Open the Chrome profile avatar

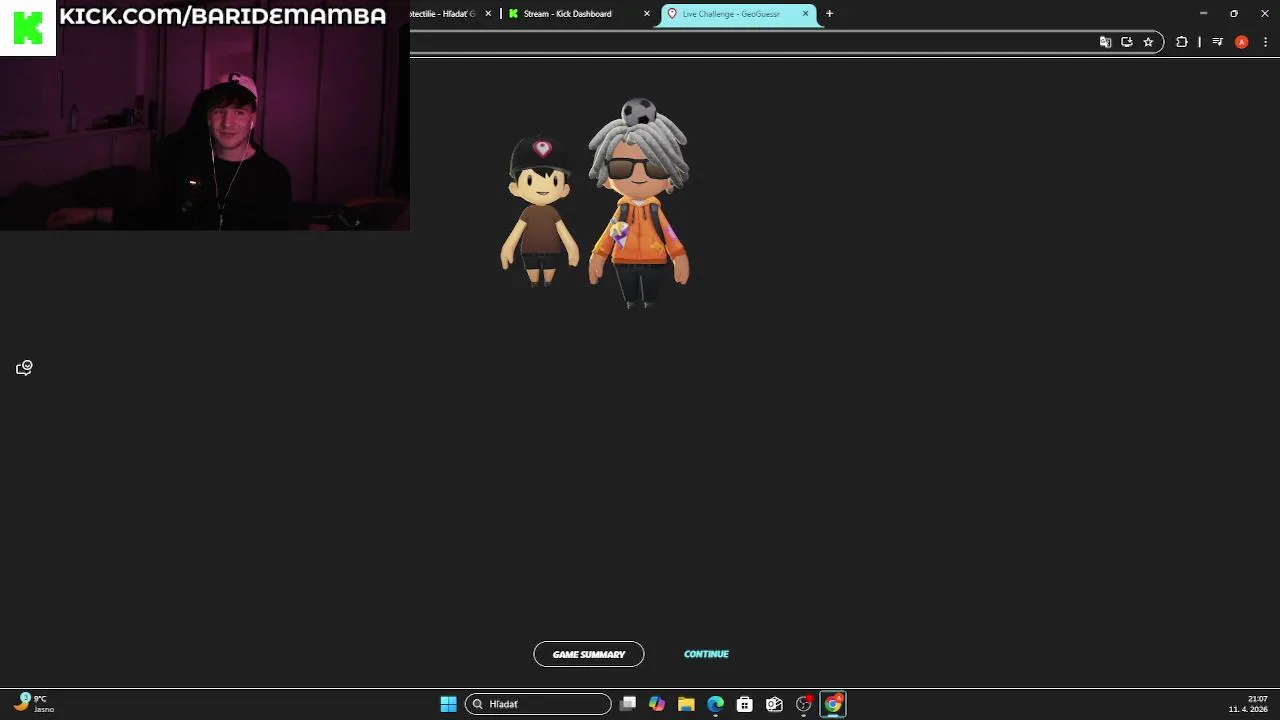(1241, 42)
